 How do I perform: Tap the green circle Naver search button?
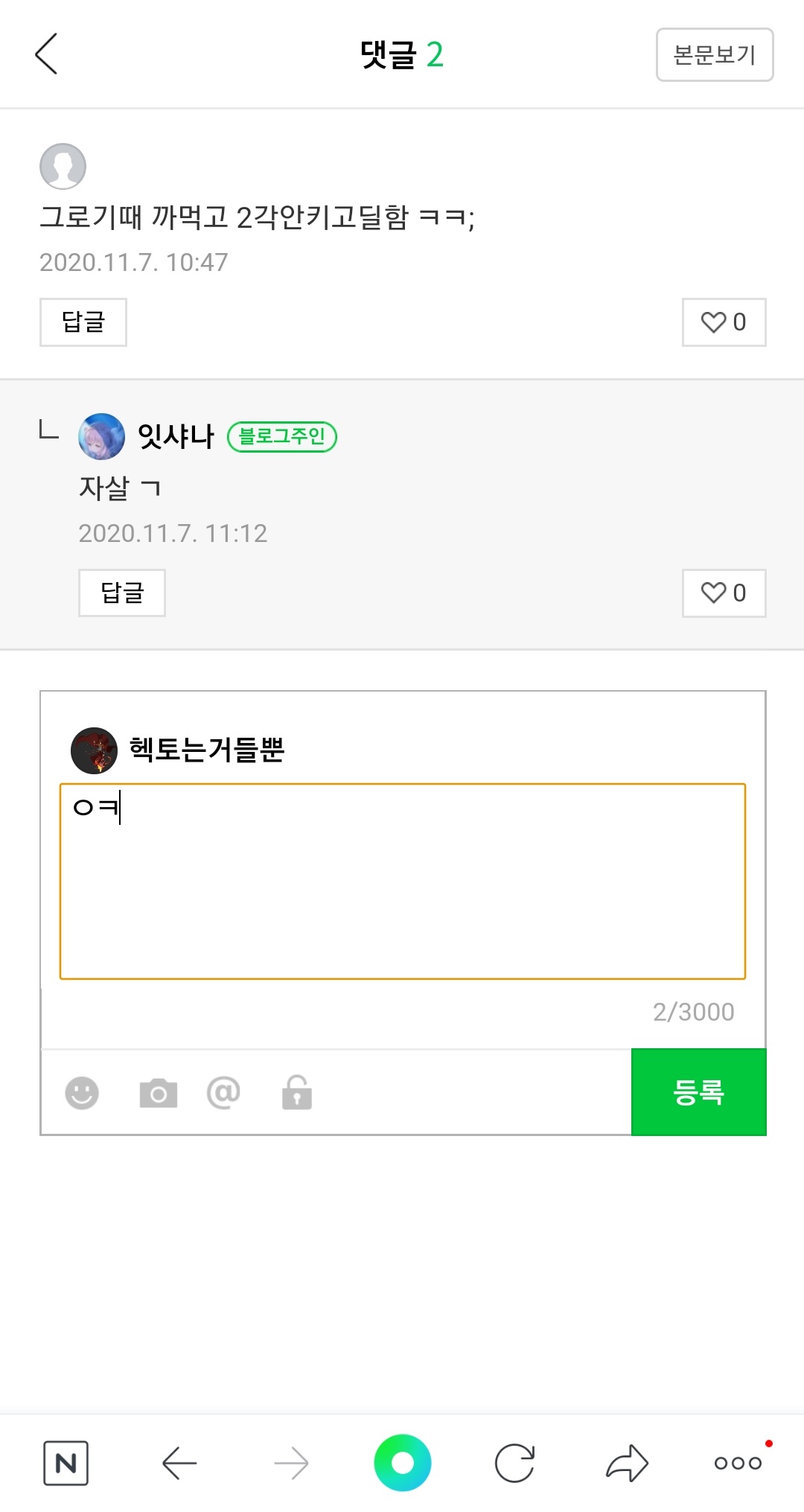click(x=402, y=1463)
